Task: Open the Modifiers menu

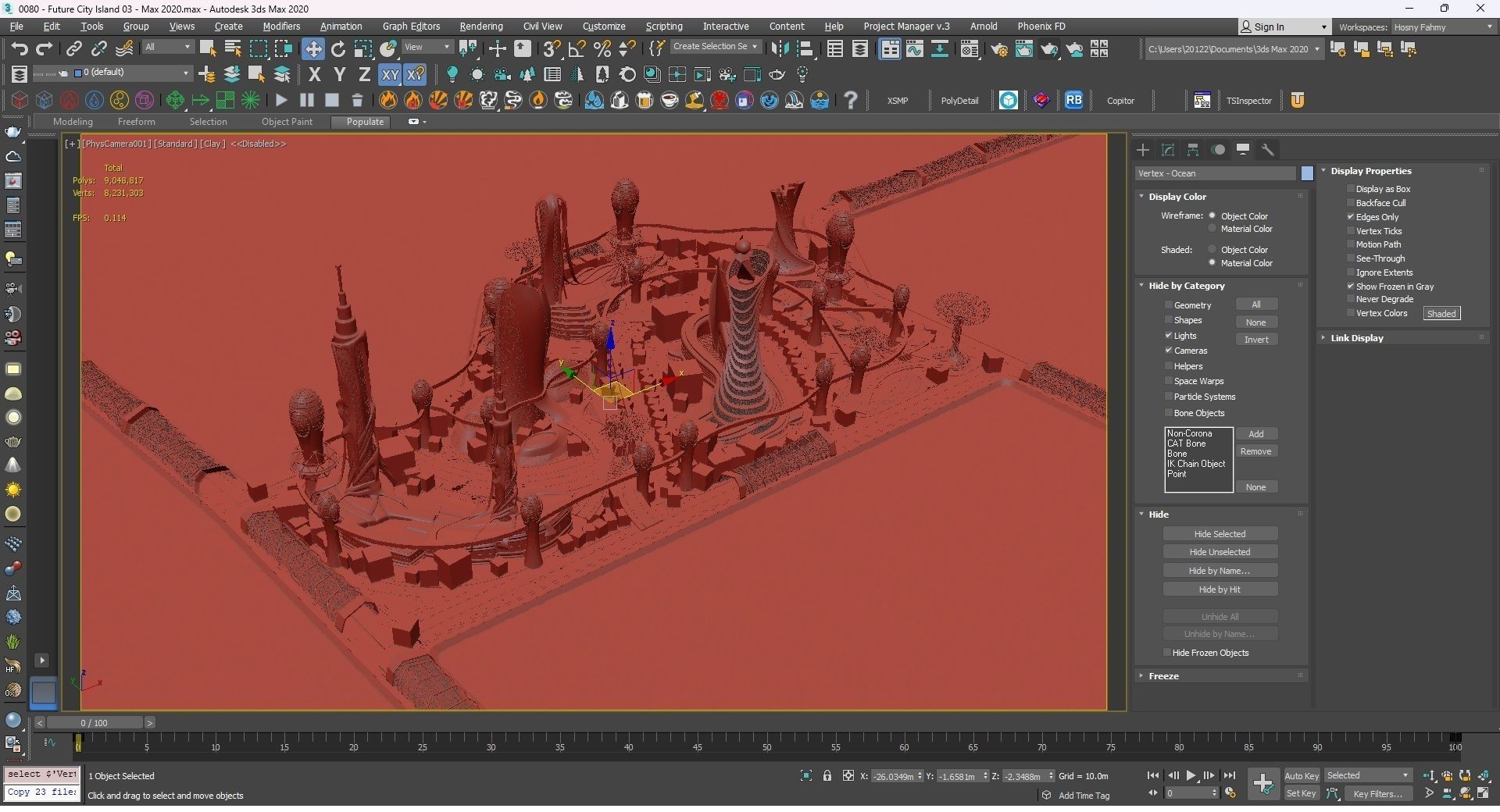Action: 281,27
